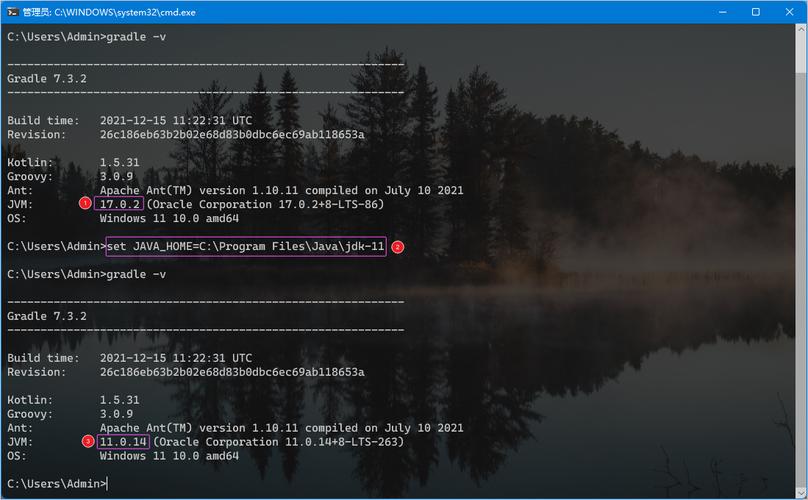Maximize the command prompt window
The image size is (808, 500).
click(x=757, y=12)
